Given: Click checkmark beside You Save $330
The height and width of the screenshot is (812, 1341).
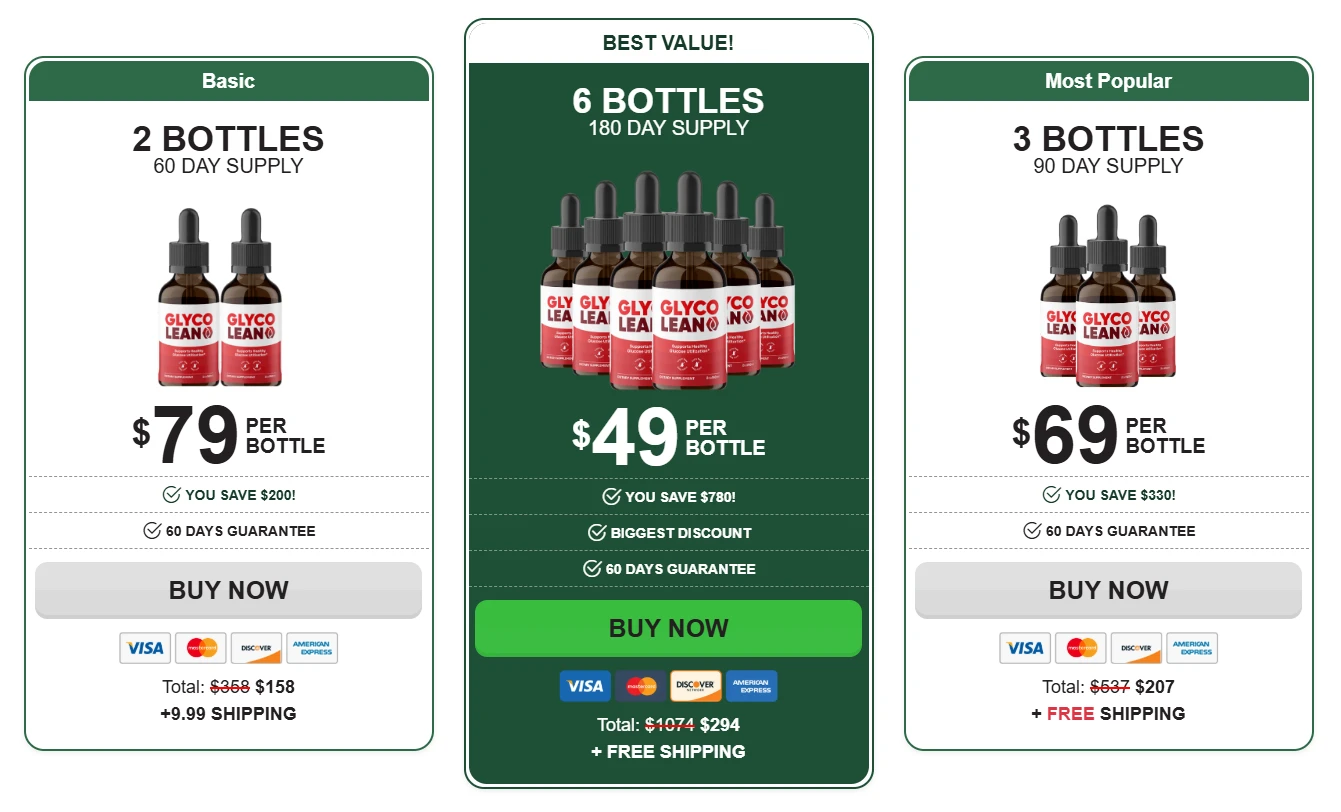Looking at the screenshot, I should 1051,495.
